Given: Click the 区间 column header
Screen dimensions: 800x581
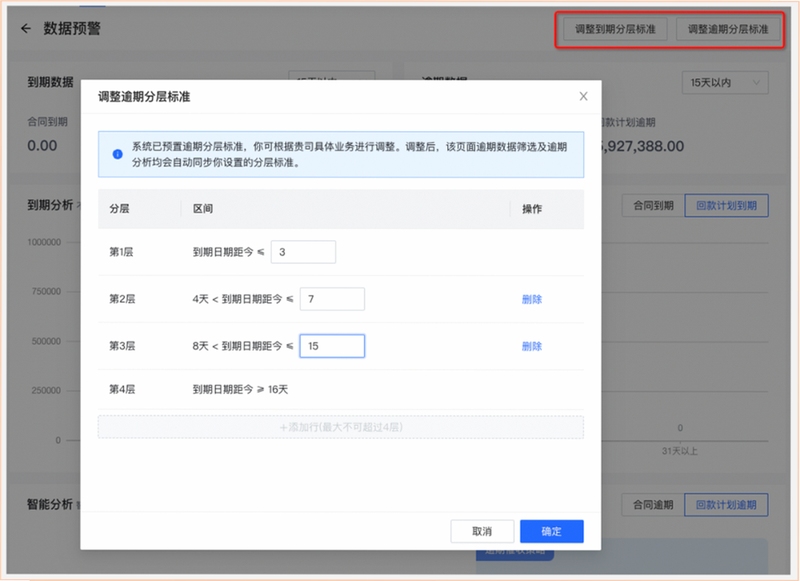Looking at the screenshot, I should click(203, 209).
